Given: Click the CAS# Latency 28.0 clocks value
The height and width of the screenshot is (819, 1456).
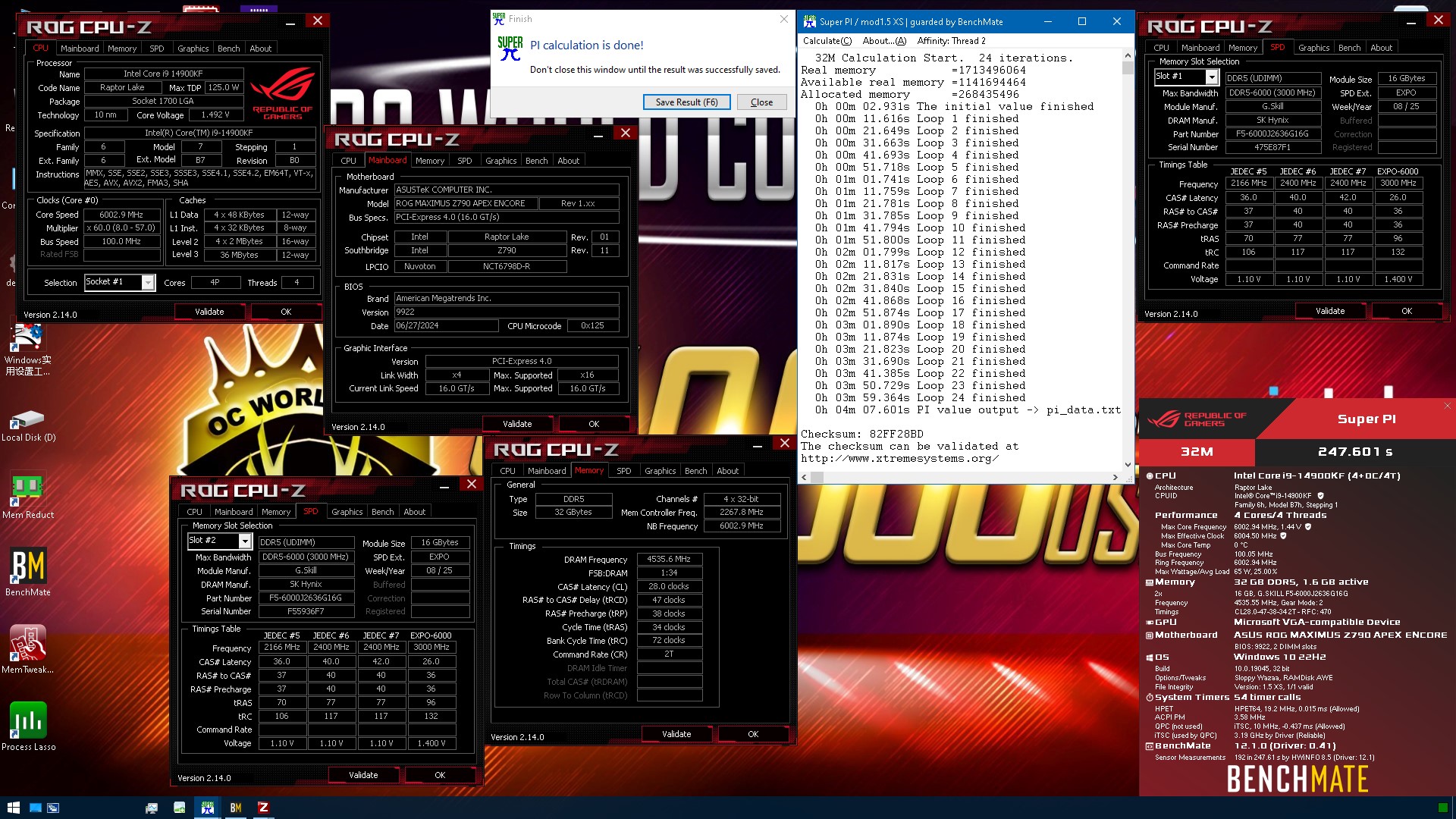Looking at the screenshot, I should point(669,587).
